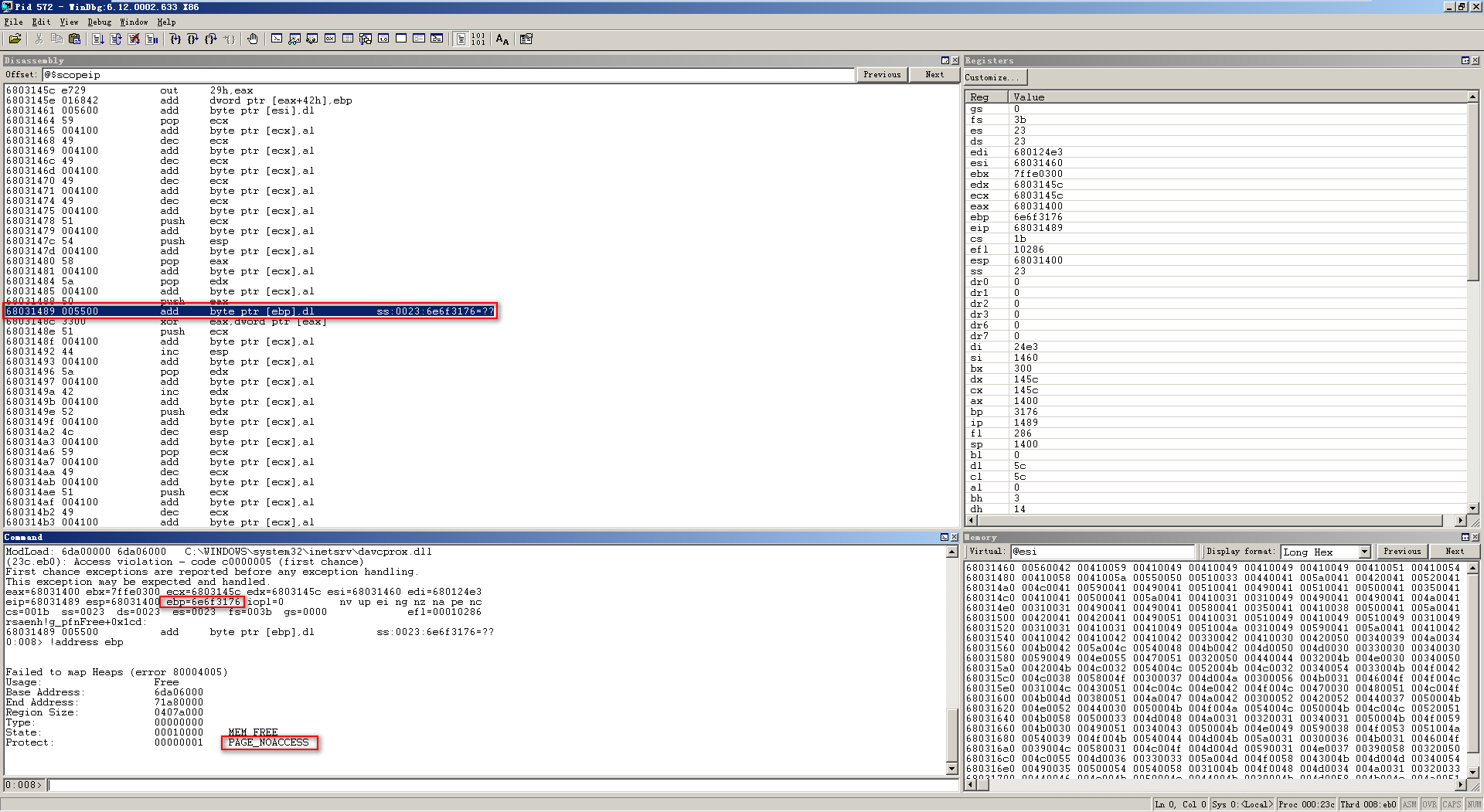Open the Memory window toolbar icon
This screenshot has width=1484, height=812.
click(x=348, y=39)
